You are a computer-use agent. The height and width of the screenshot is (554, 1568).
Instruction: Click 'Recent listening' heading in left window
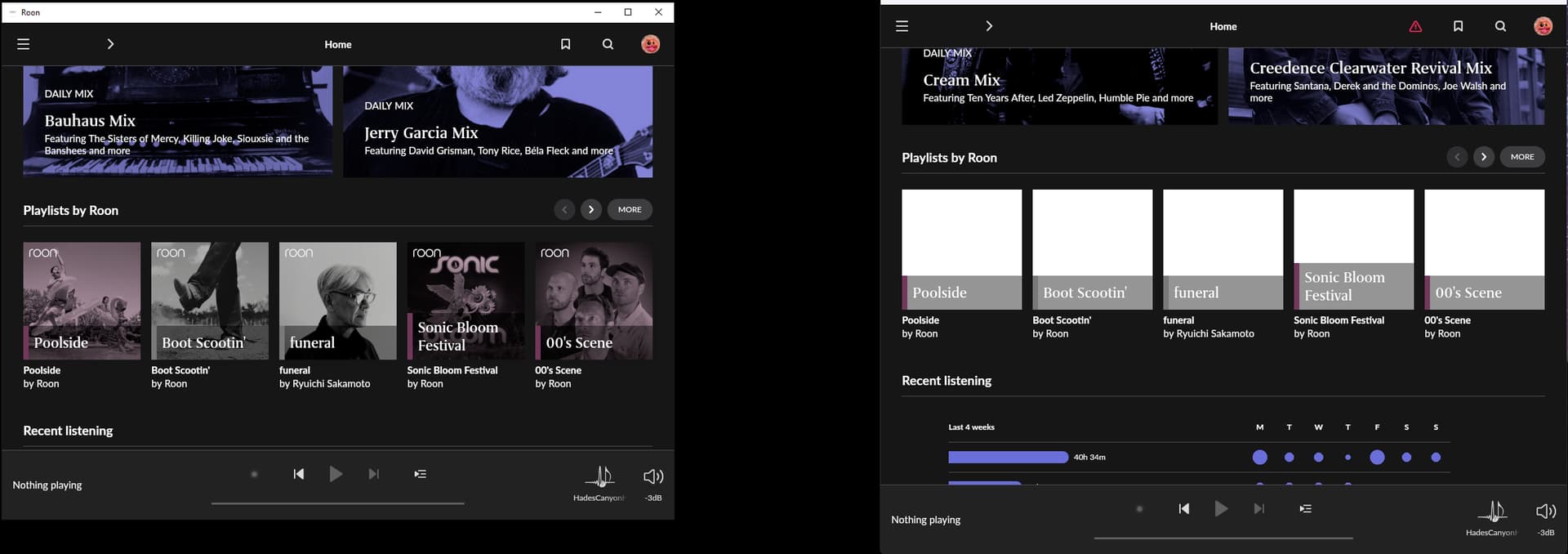pyautogui.click(x=68, y=431)
